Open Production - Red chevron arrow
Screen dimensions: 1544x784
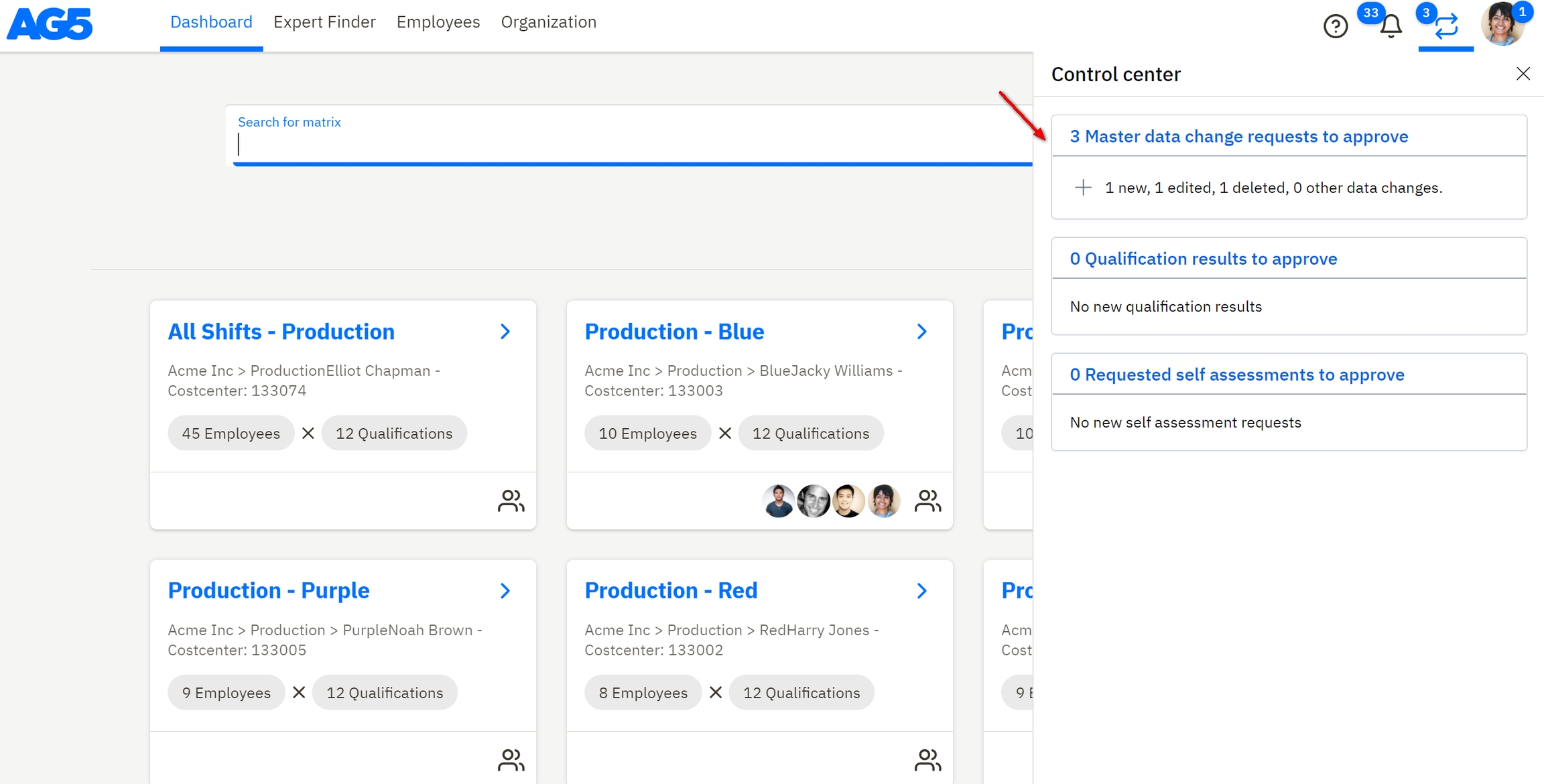pyautogui.click(x=922, y=590)
